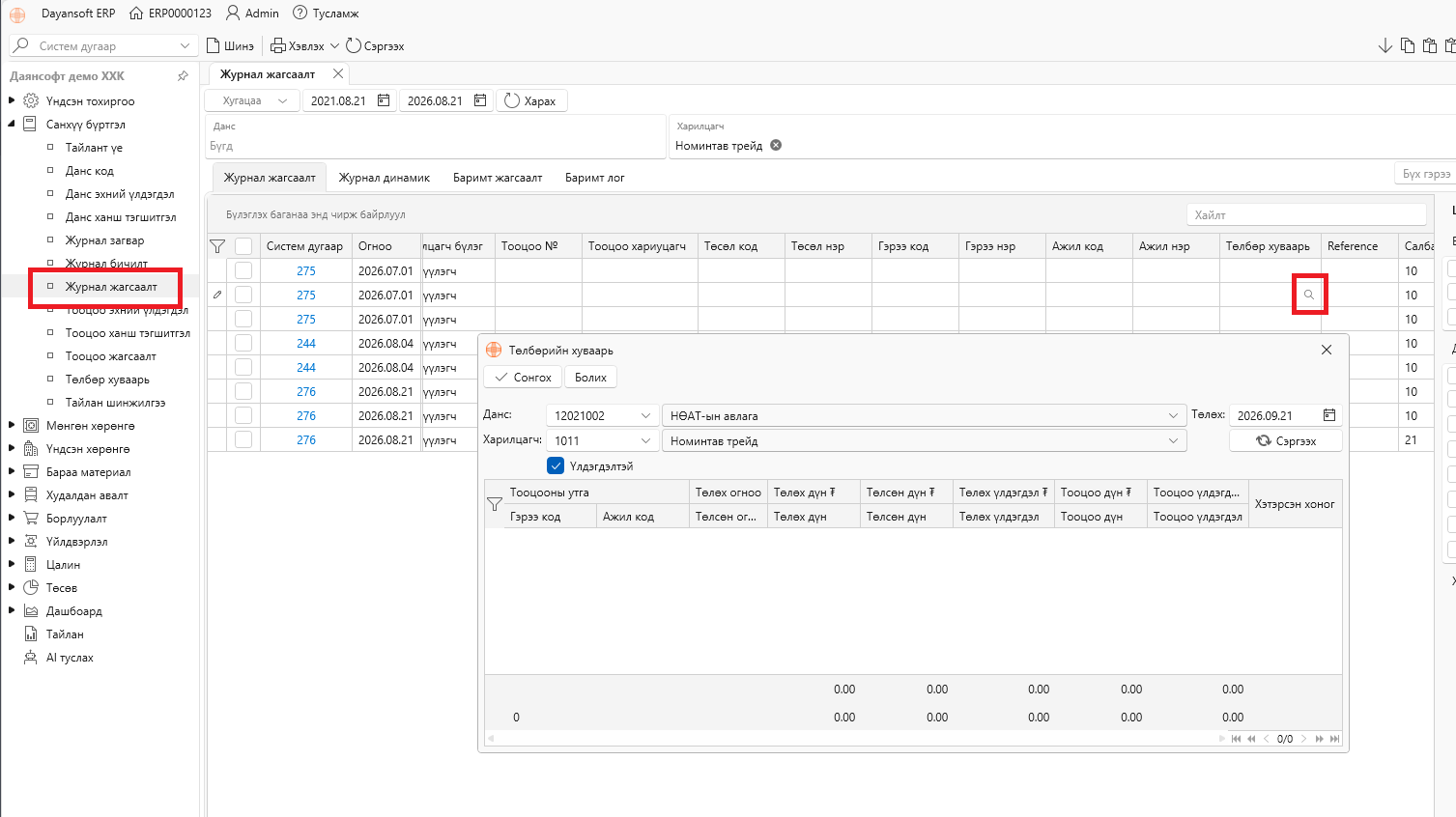The image size is (1456, 817).
Task: Switch to the Баримт жагсаалт tab
Action: coord(498,178)
